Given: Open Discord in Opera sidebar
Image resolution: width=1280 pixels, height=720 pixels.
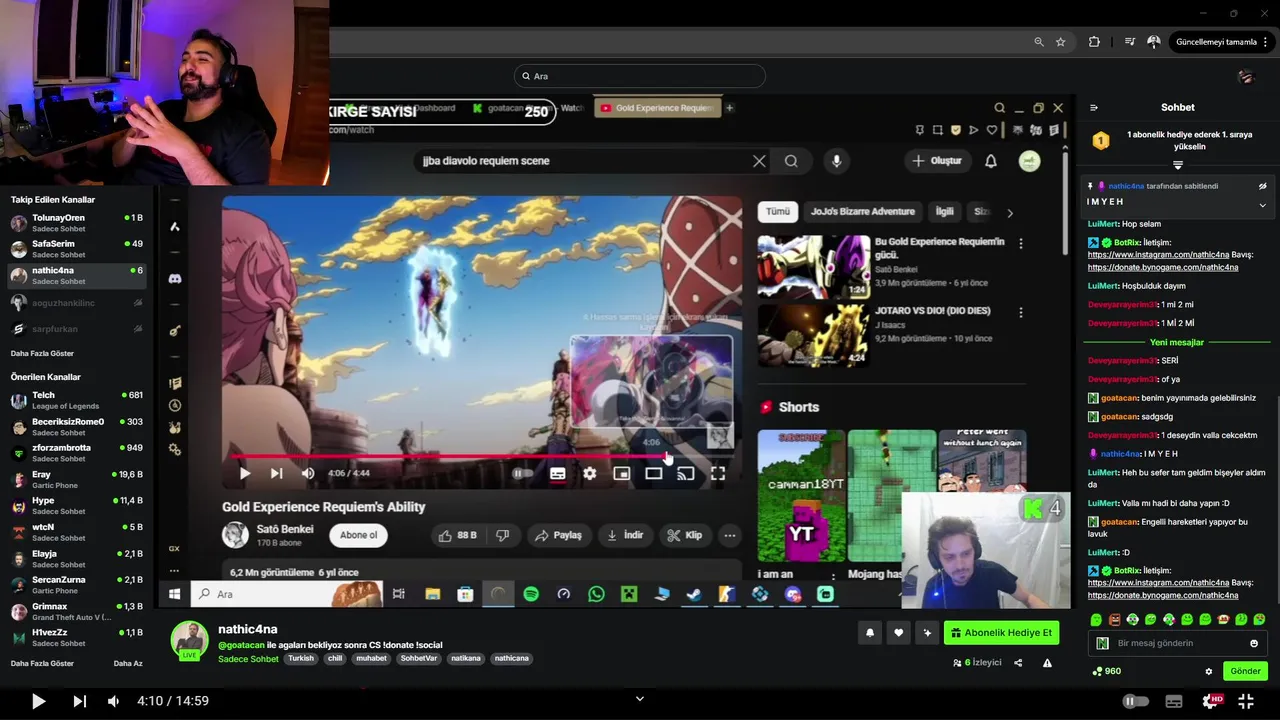Looking at the screenshot, I should click(x=175, y=279).
